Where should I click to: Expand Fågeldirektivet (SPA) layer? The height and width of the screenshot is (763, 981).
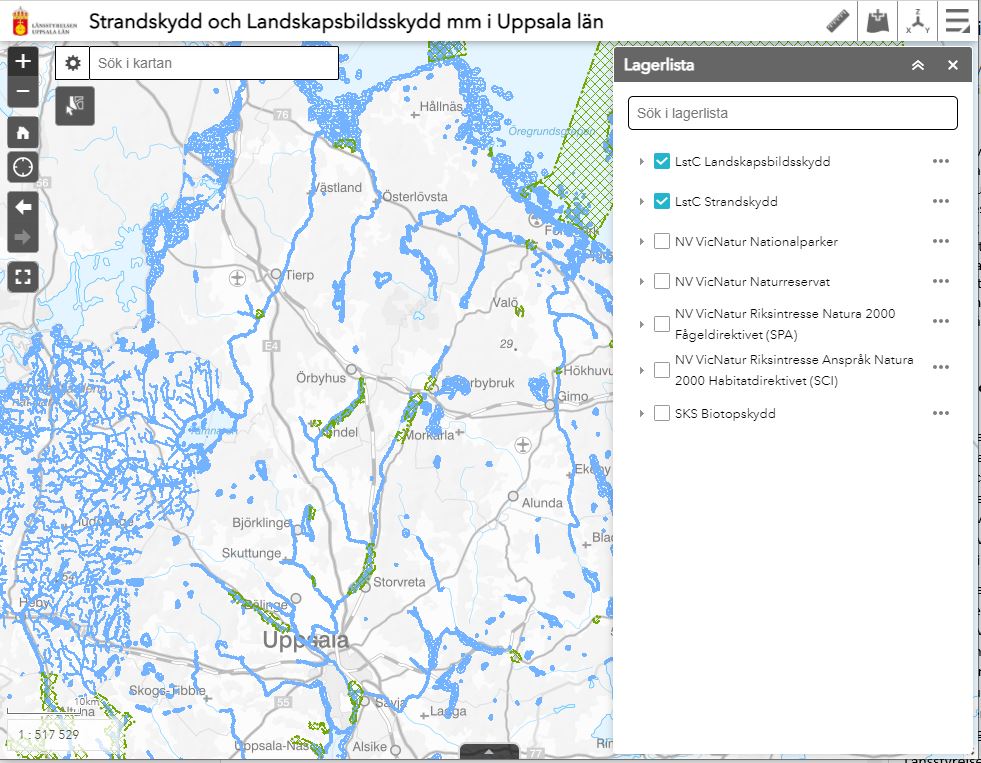641,324
